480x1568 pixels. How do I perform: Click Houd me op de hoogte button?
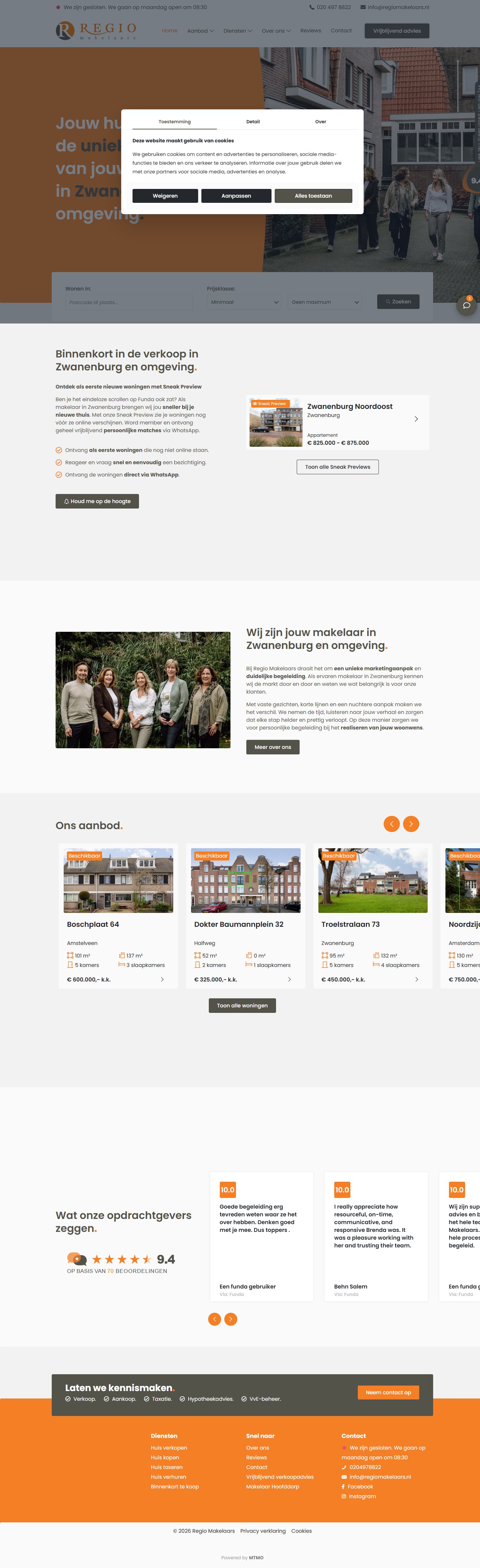click(97, 501)
